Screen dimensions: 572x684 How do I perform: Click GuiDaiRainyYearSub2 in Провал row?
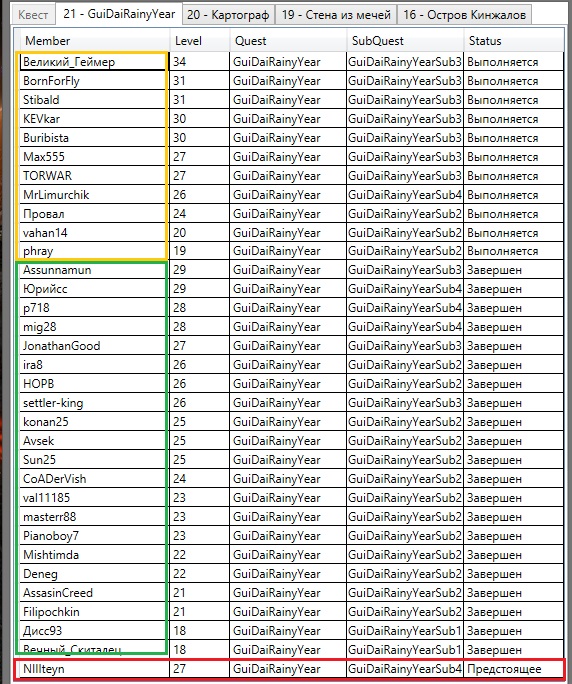pyautogui.click(x=405, y=213)
